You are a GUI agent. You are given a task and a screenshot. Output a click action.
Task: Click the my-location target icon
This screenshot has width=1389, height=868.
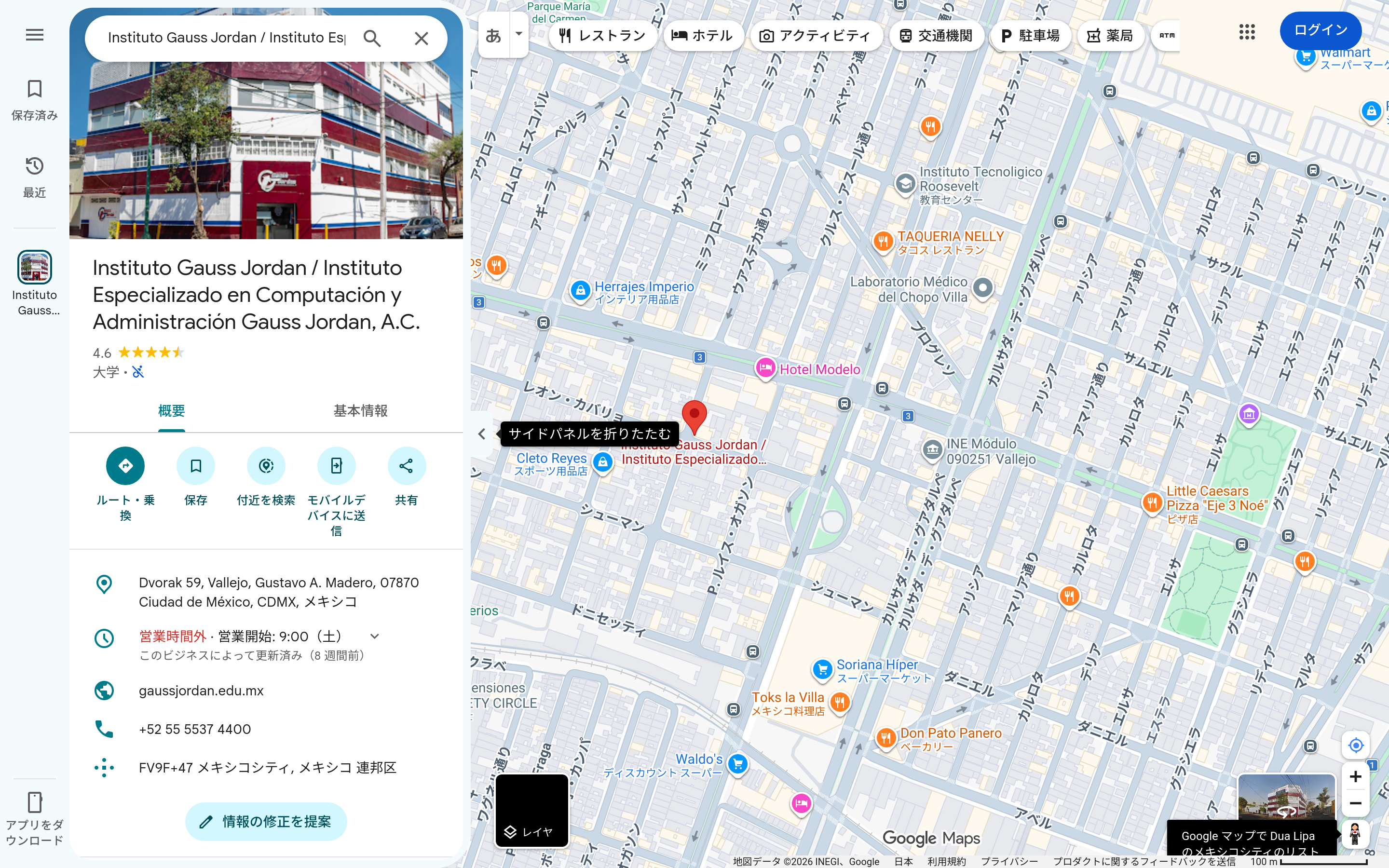[x=1356, y=745]
